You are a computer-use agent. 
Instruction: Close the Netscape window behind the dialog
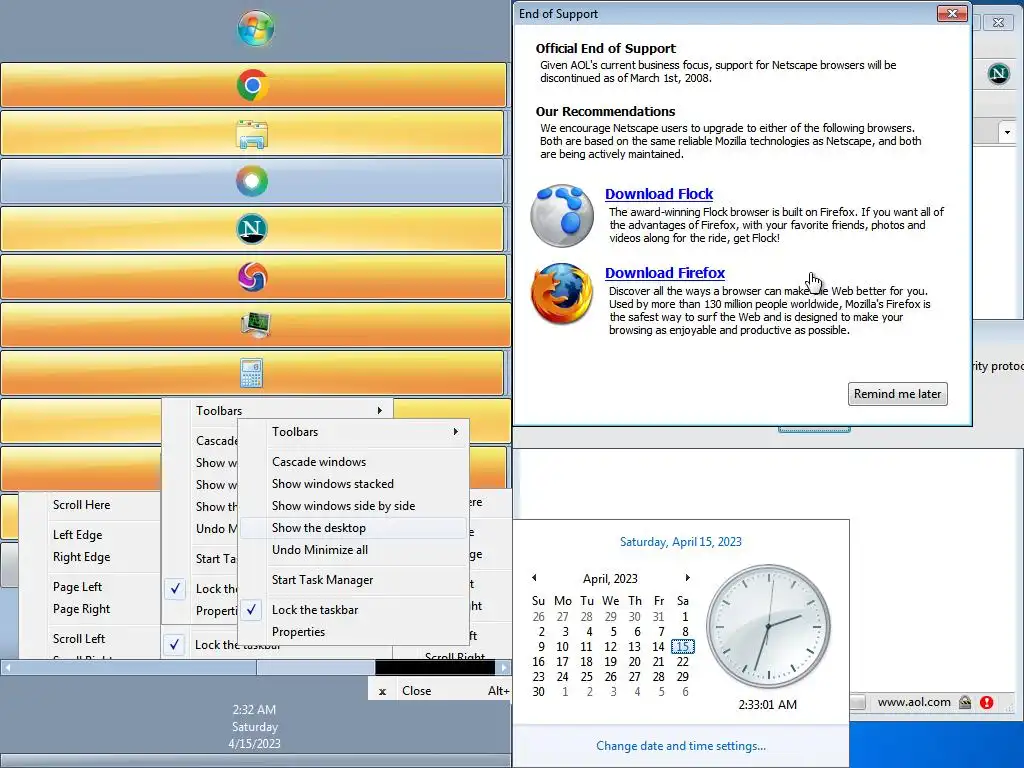998,22
